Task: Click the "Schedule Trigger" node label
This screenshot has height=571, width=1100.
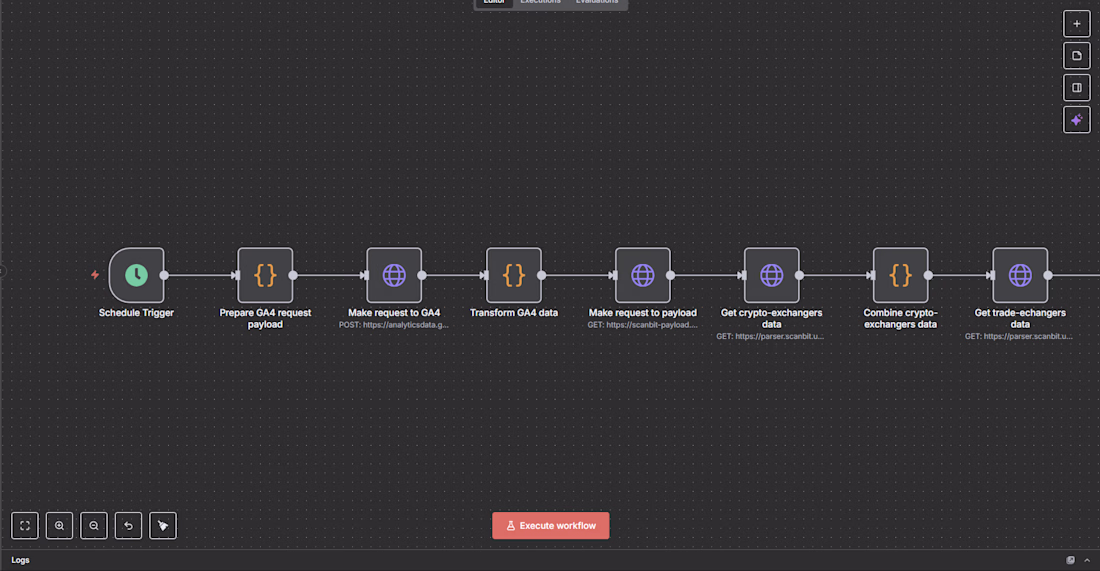Action: (136, 313)
